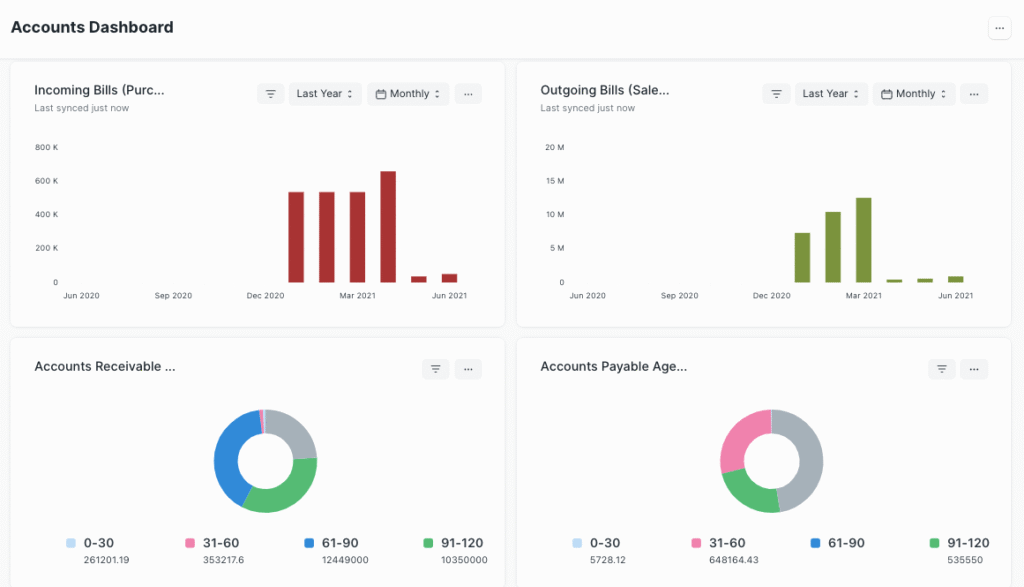This screenshot has height=587, width=1024.
Task: Open the Accounts Receivable ellipsis options menu
Action: point(468,368)
